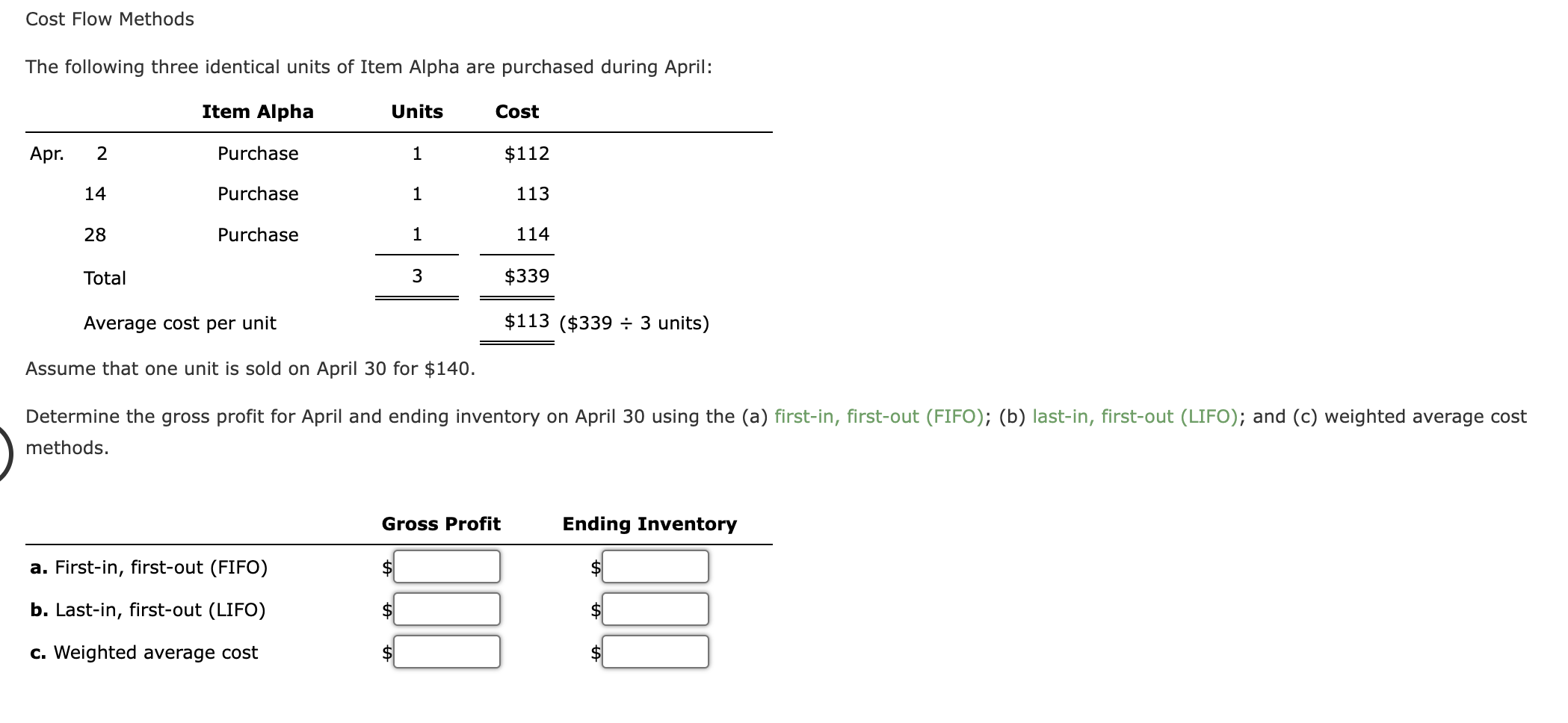1568x723 pixels.
Task: Click the Apr. 2 Purchase row
Action: click(x=257, y=153)
